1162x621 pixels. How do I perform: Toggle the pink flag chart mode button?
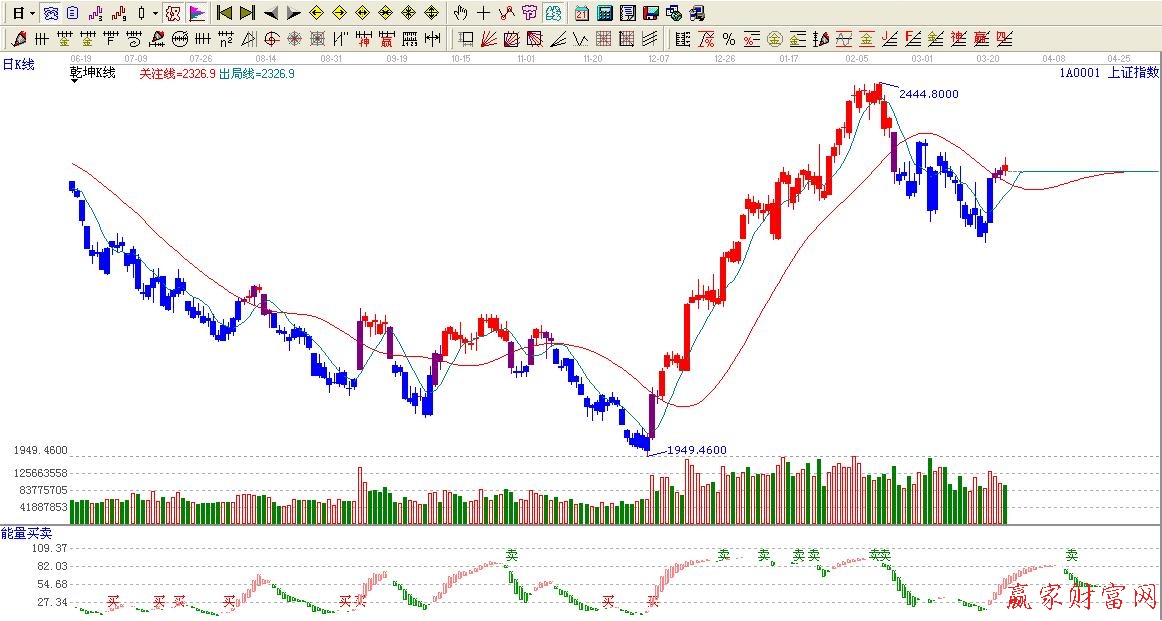197,13
